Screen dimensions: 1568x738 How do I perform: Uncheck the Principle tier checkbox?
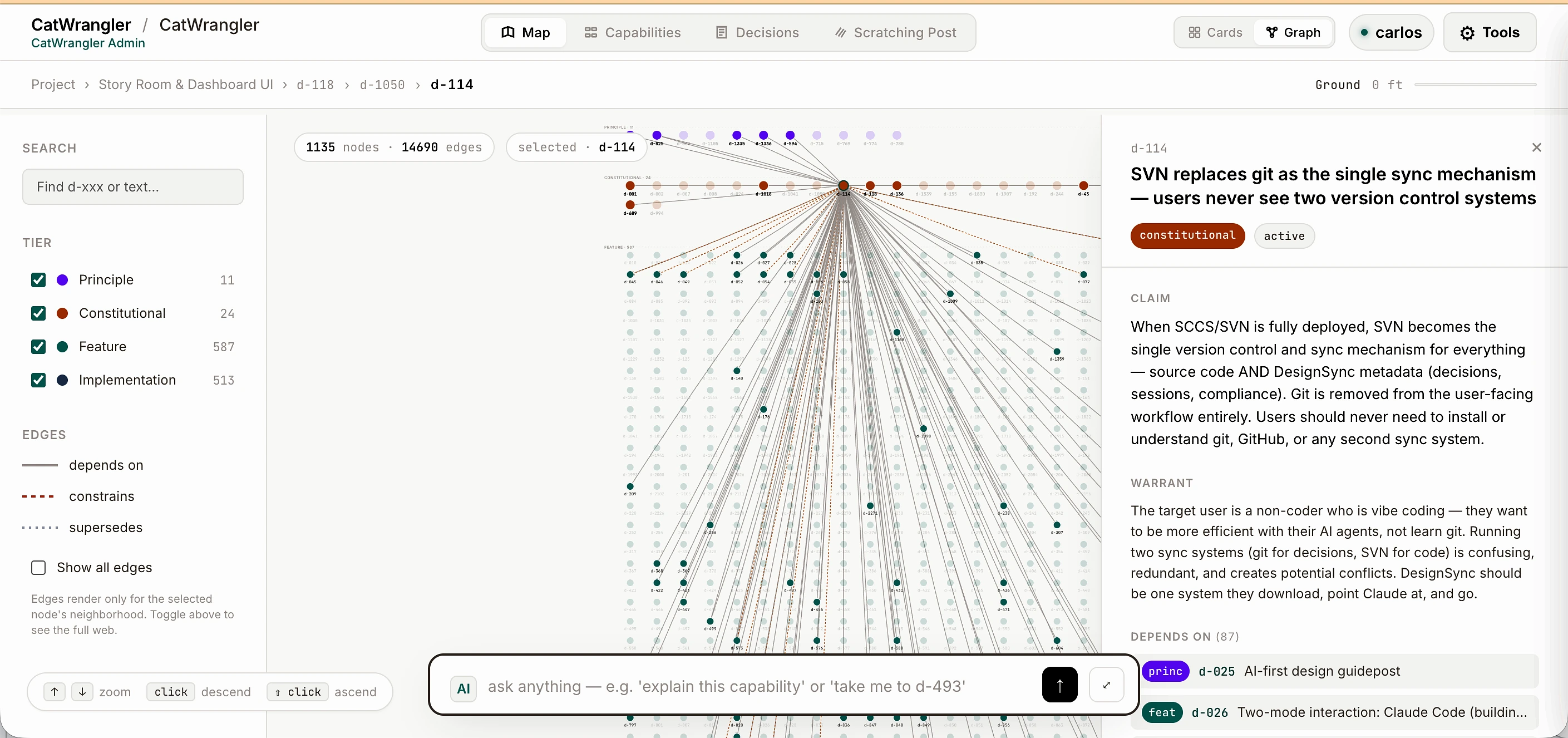tap(38, 279)
